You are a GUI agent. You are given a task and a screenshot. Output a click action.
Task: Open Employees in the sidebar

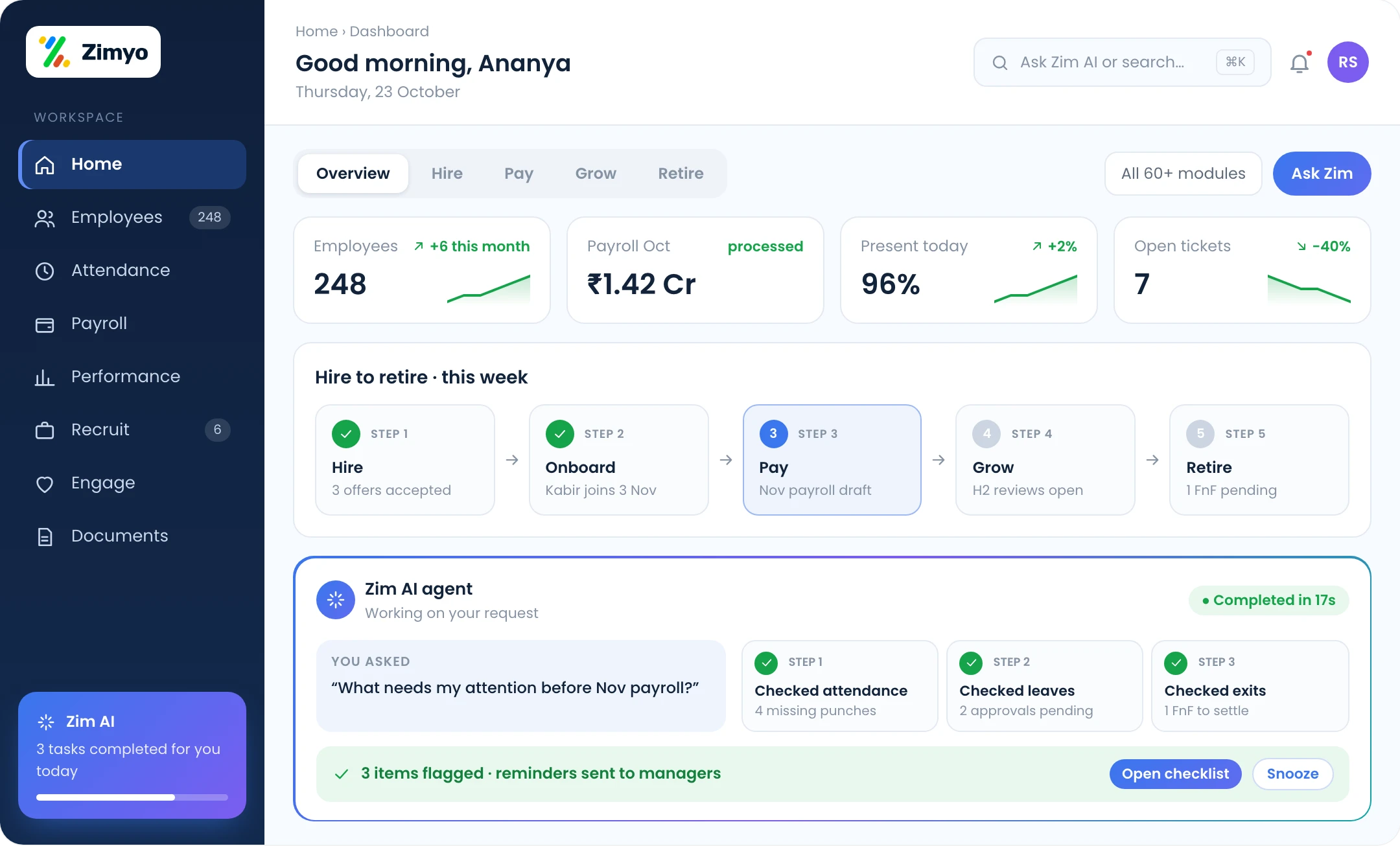(132, 218)
